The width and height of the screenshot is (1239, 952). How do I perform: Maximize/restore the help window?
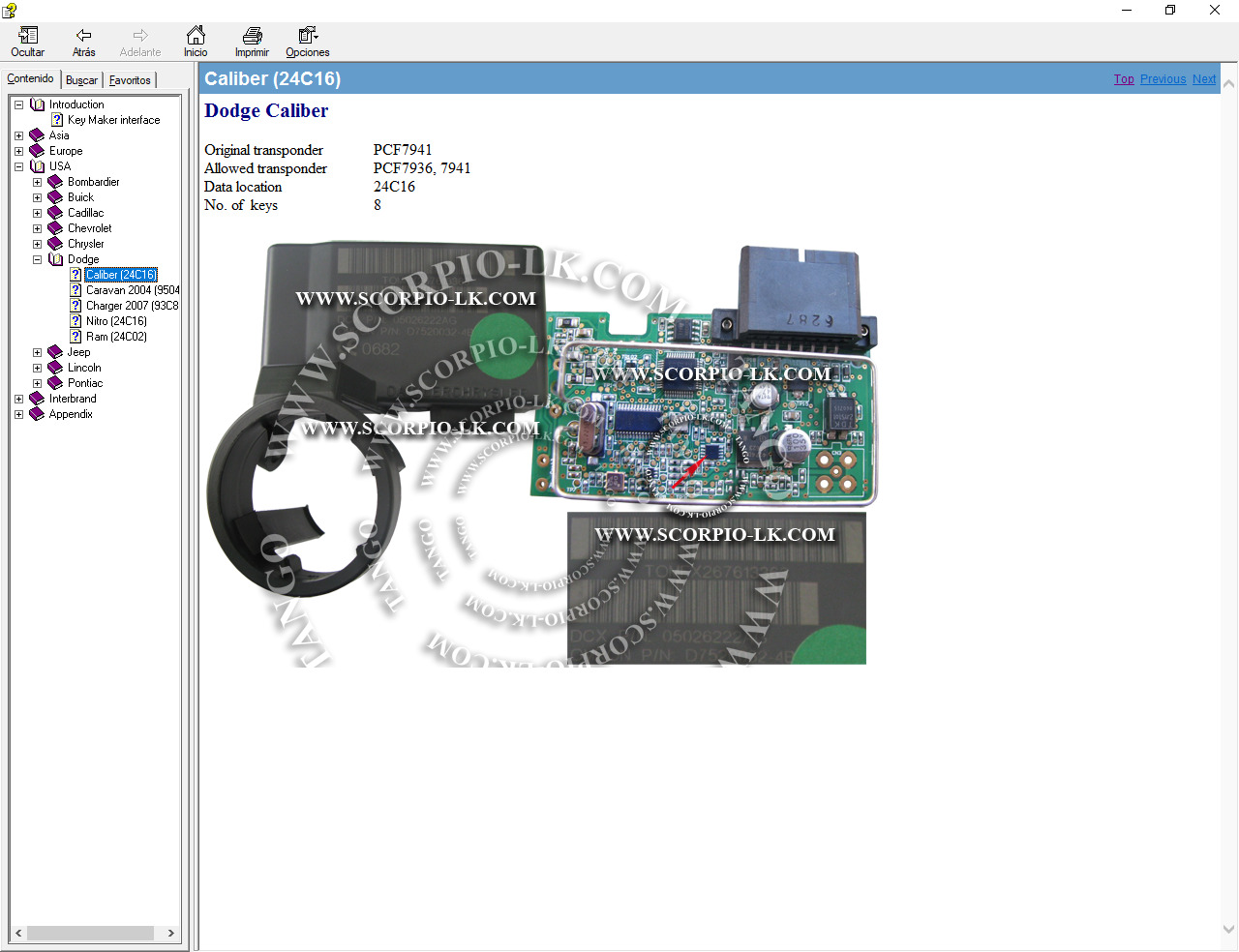(1170, 10)
